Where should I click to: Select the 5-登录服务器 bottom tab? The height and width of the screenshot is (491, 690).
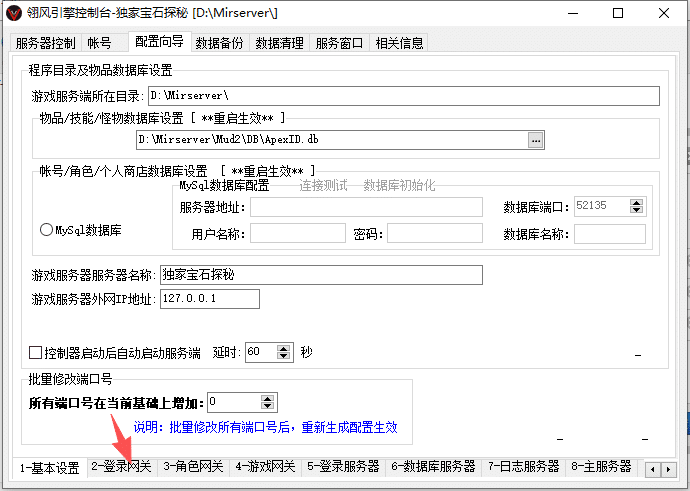click(342, 467)
